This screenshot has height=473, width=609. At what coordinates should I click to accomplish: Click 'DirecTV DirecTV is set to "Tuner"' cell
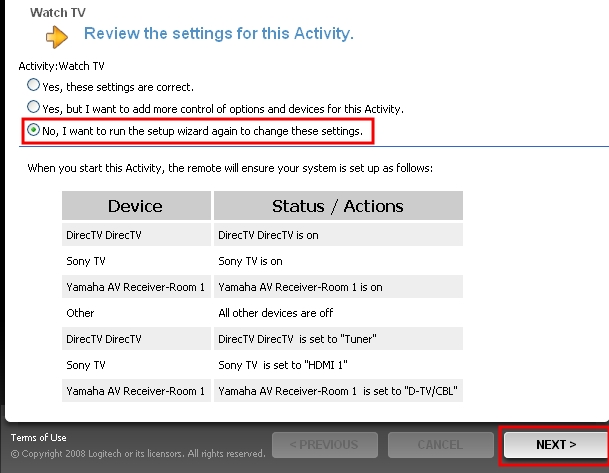tap(338, 339)
